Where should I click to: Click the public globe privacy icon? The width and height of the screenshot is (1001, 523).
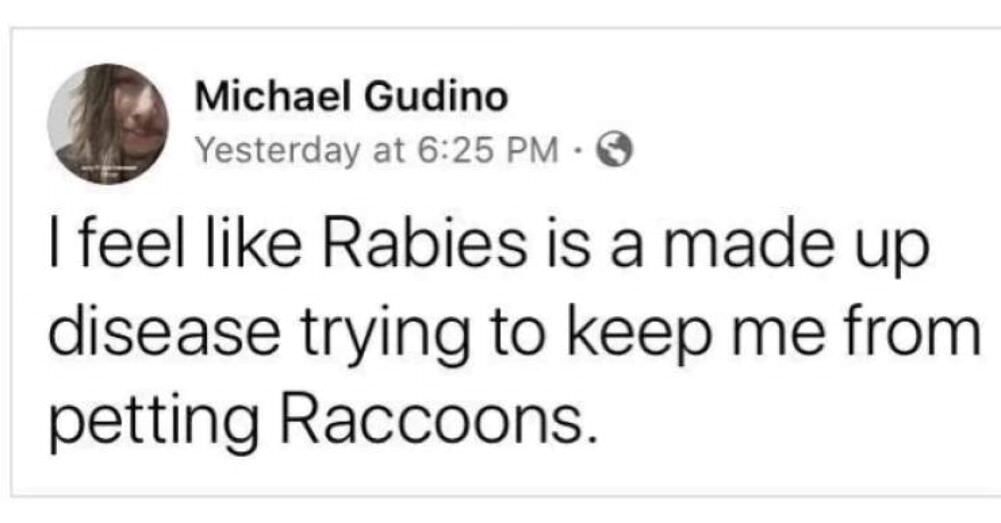(x=613, y=150)
